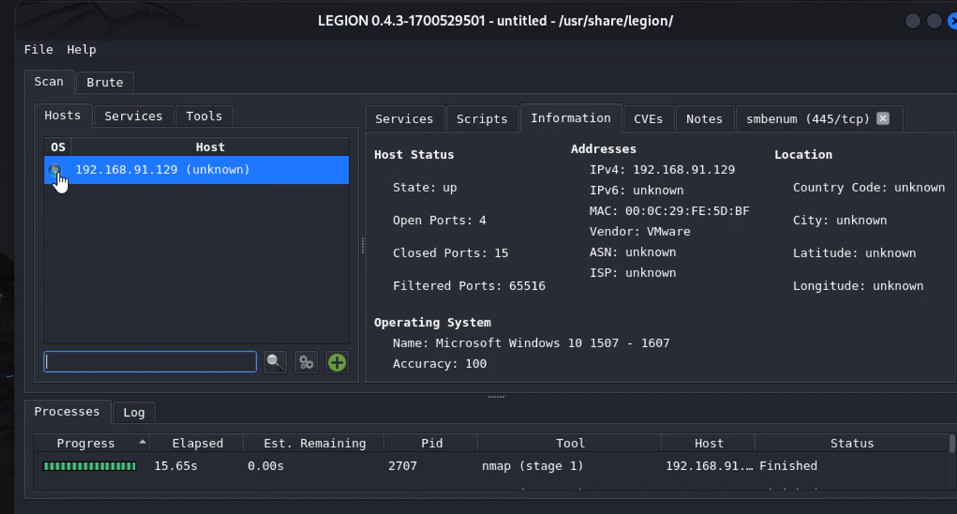Sort processes by Tool column
Viewport: 957px width, 514px height.
pyautogui.click(x=570, y=443)
